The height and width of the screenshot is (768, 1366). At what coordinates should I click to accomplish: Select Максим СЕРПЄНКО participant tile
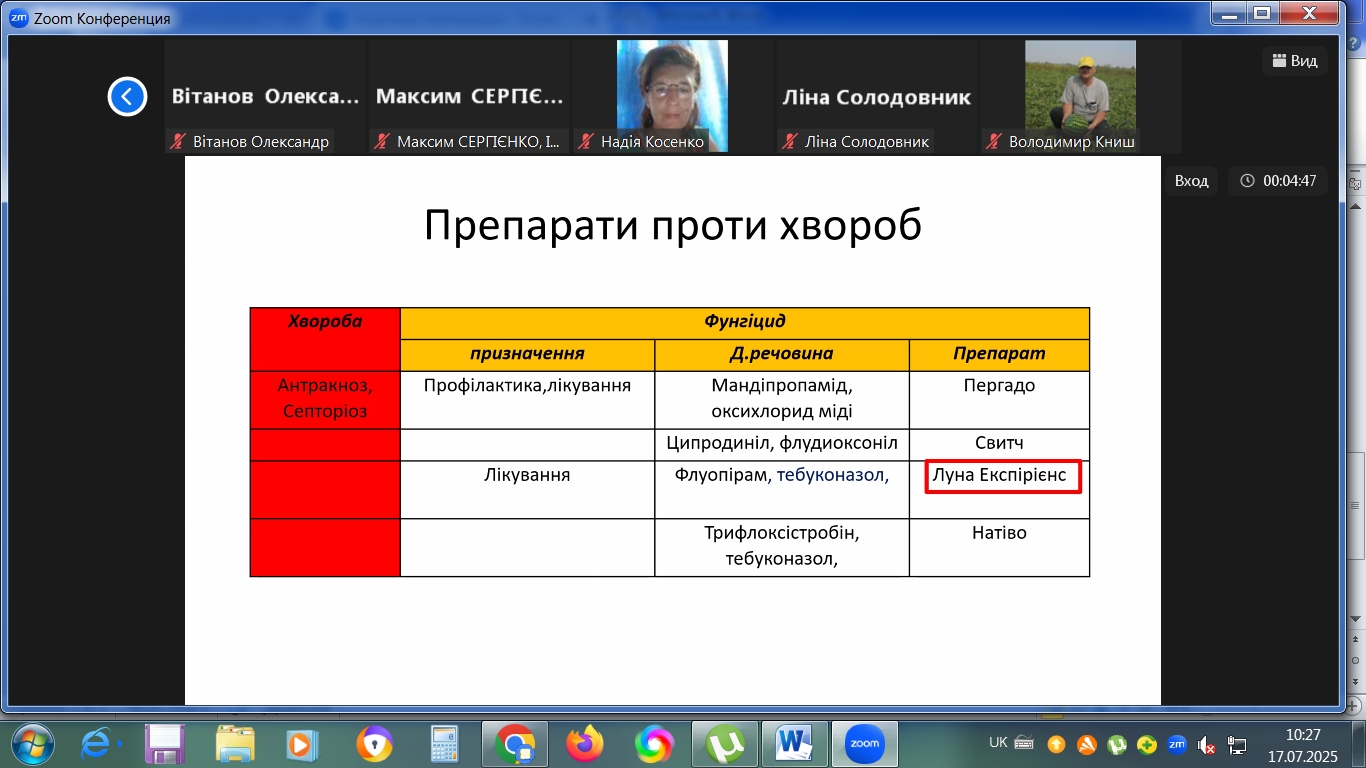(x=469, y=96)
